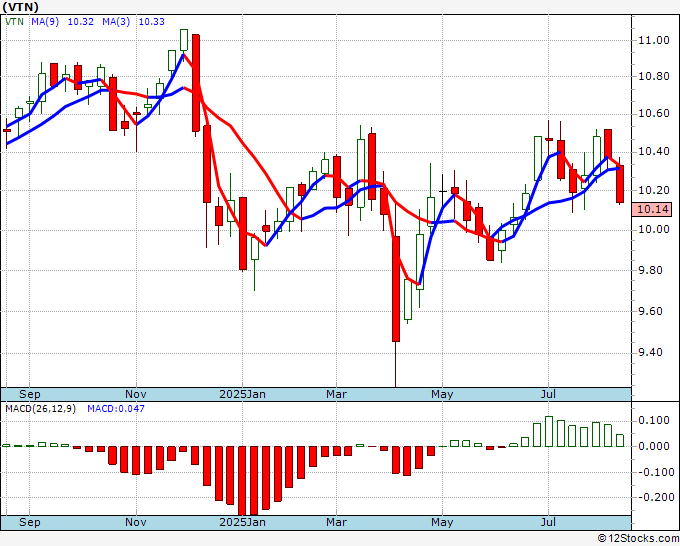Click the MACD(26,12,9) indicator label
The image size is (680, 546).
tap(41, 408)
